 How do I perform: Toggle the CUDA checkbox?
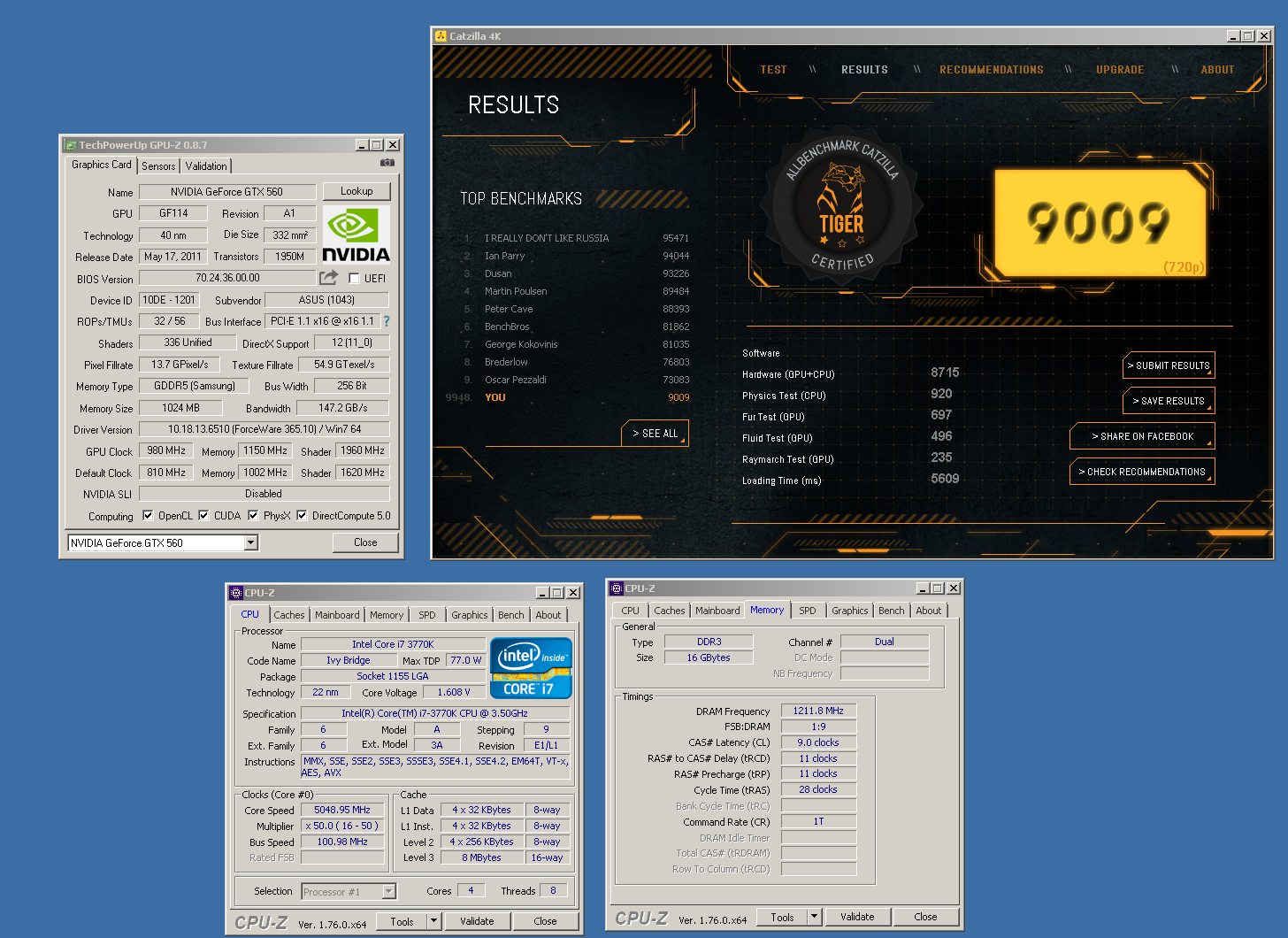(203, 516)
